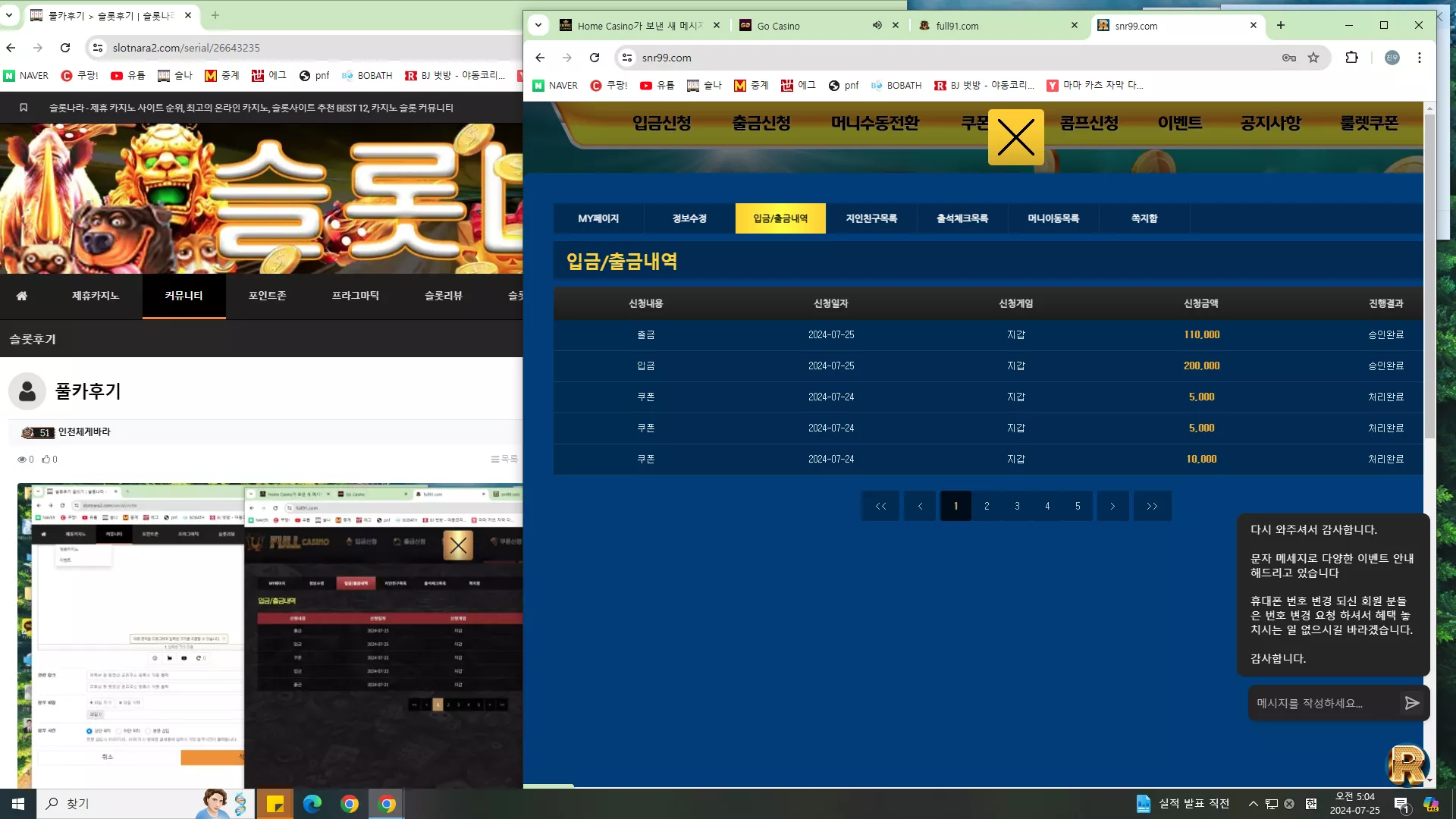The width and height of the screenshot is (1456, 819).
Task: Reload the slotnara2.com page
Action: pos(65,48)
